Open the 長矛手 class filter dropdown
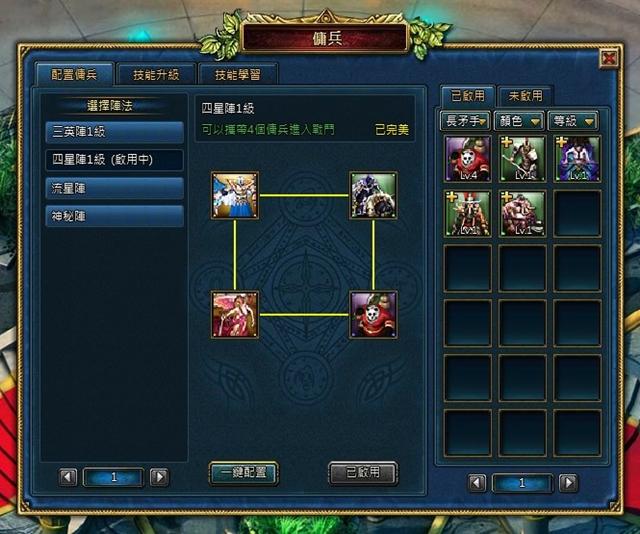 point(465,121)
